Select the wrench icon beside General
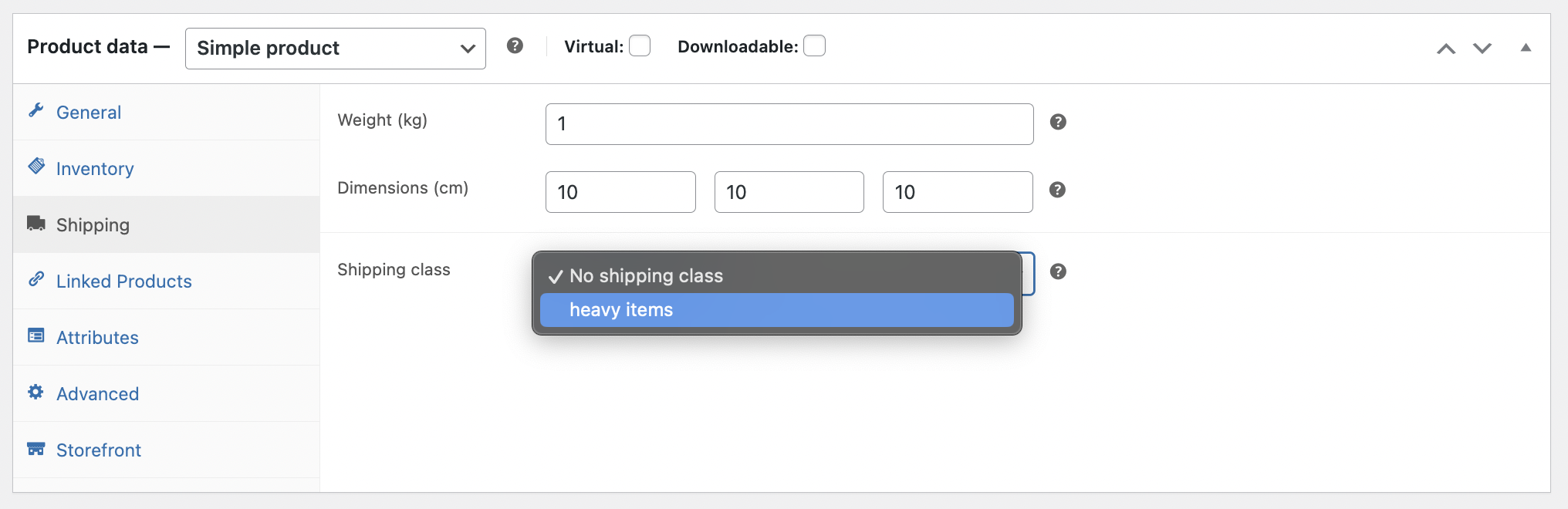 pos(35,111)
